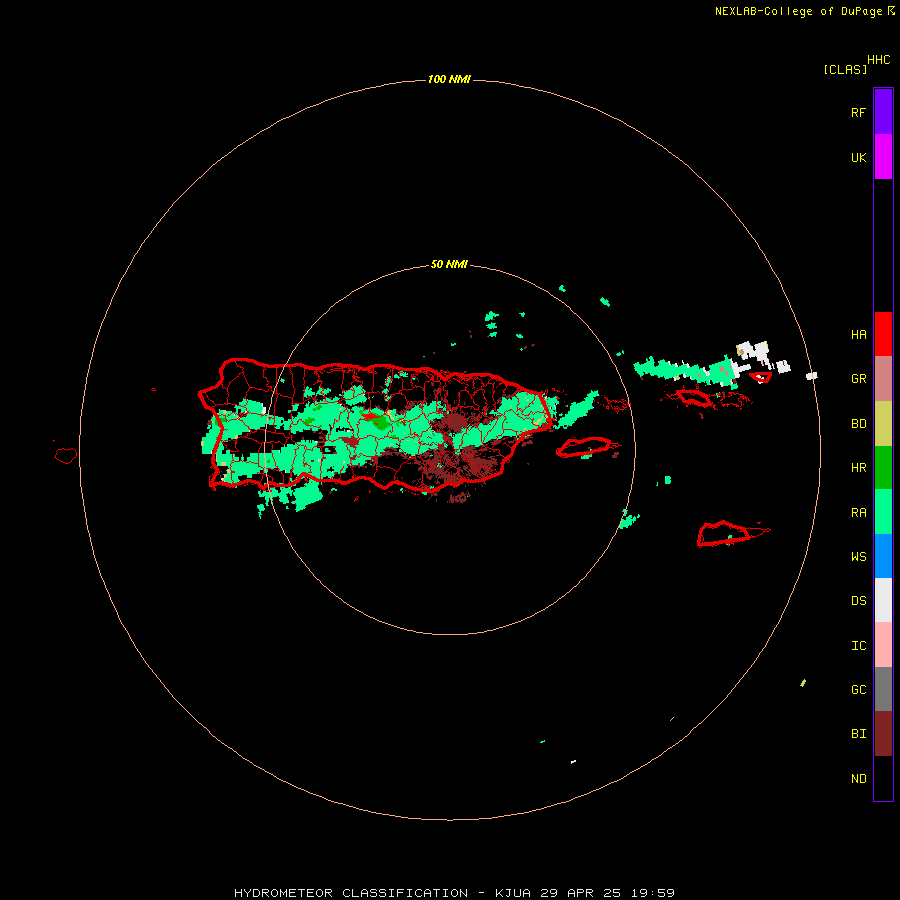Screen dimensions: 900x900
Task: Select the GR legend color block
Action: pos(883,379)
